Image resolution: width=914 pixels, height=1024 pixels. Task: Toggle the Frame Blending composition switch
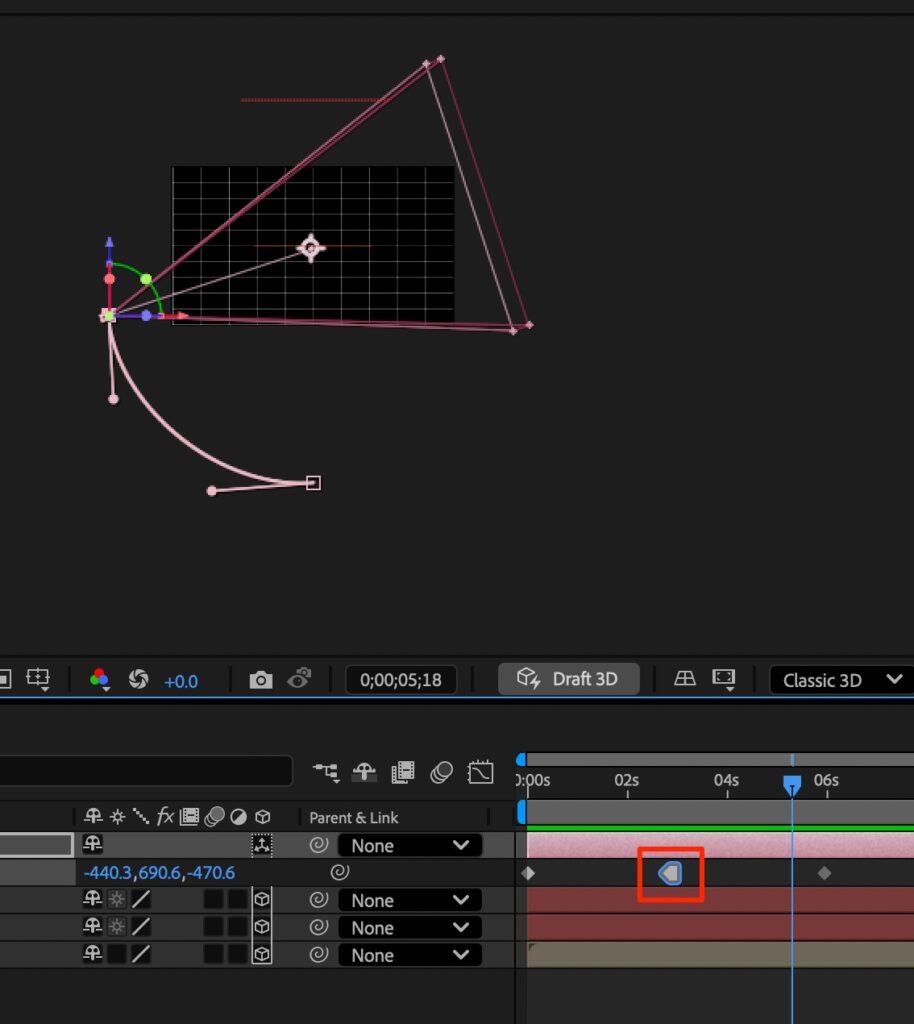403,772
